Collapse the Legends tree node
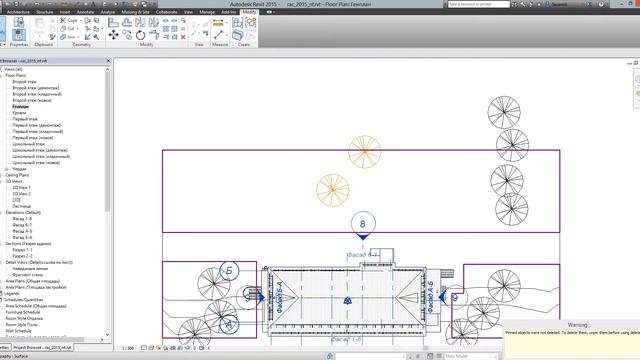Screen dimensions: 640x360 [1, 293]
